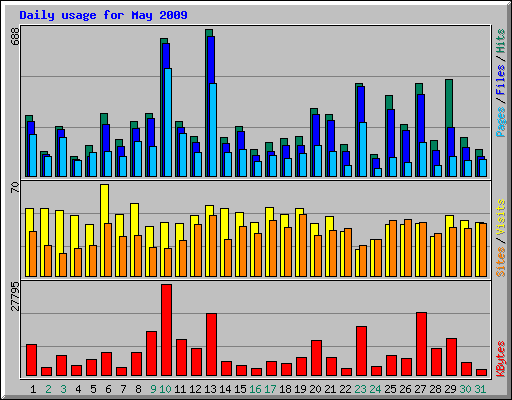Click day 29 on the x-axis
Screen dimensions: 512x400
click(451, 389)
